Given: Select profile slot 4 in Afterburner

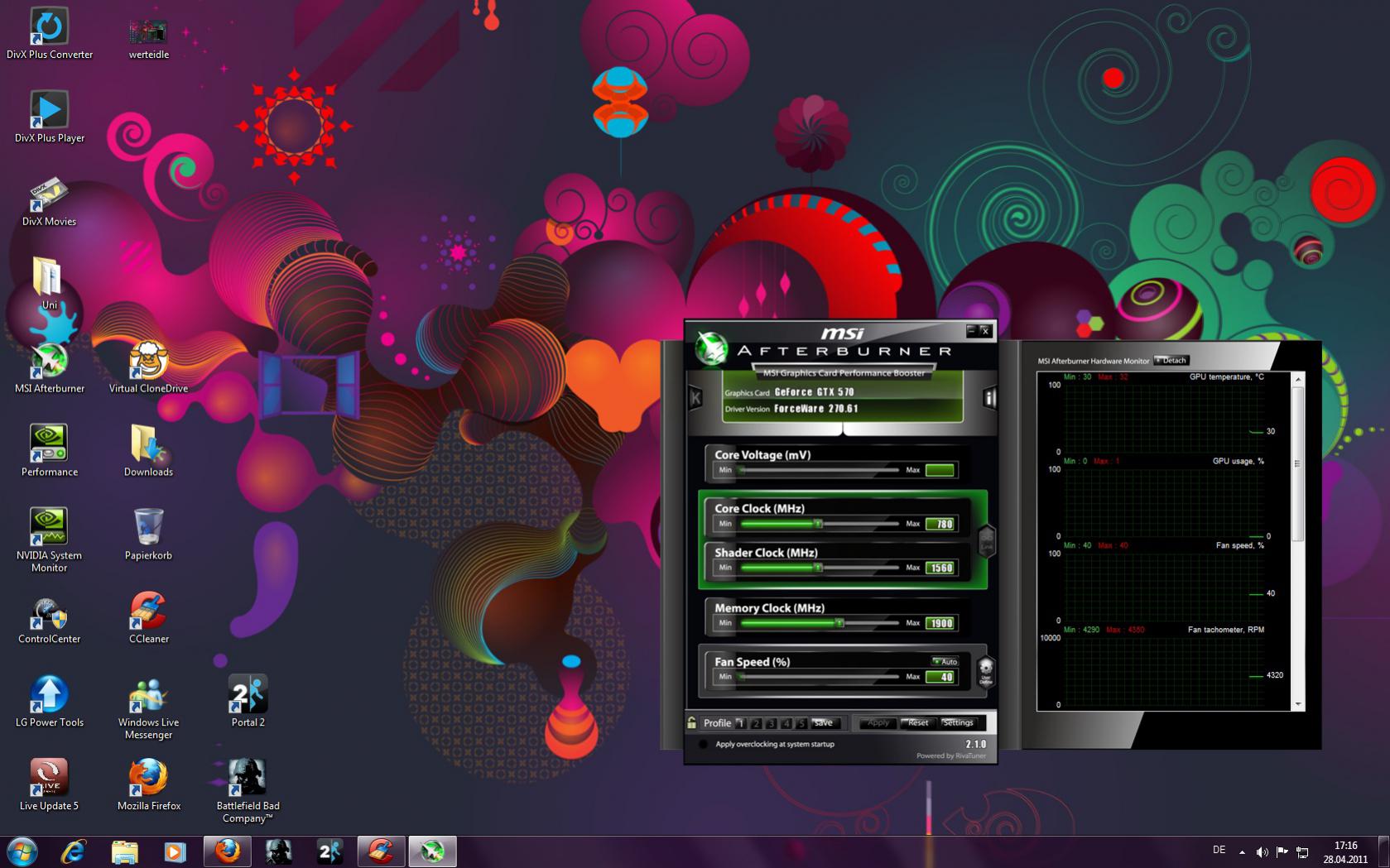Looking at the screenshot, I should point(786,723).
